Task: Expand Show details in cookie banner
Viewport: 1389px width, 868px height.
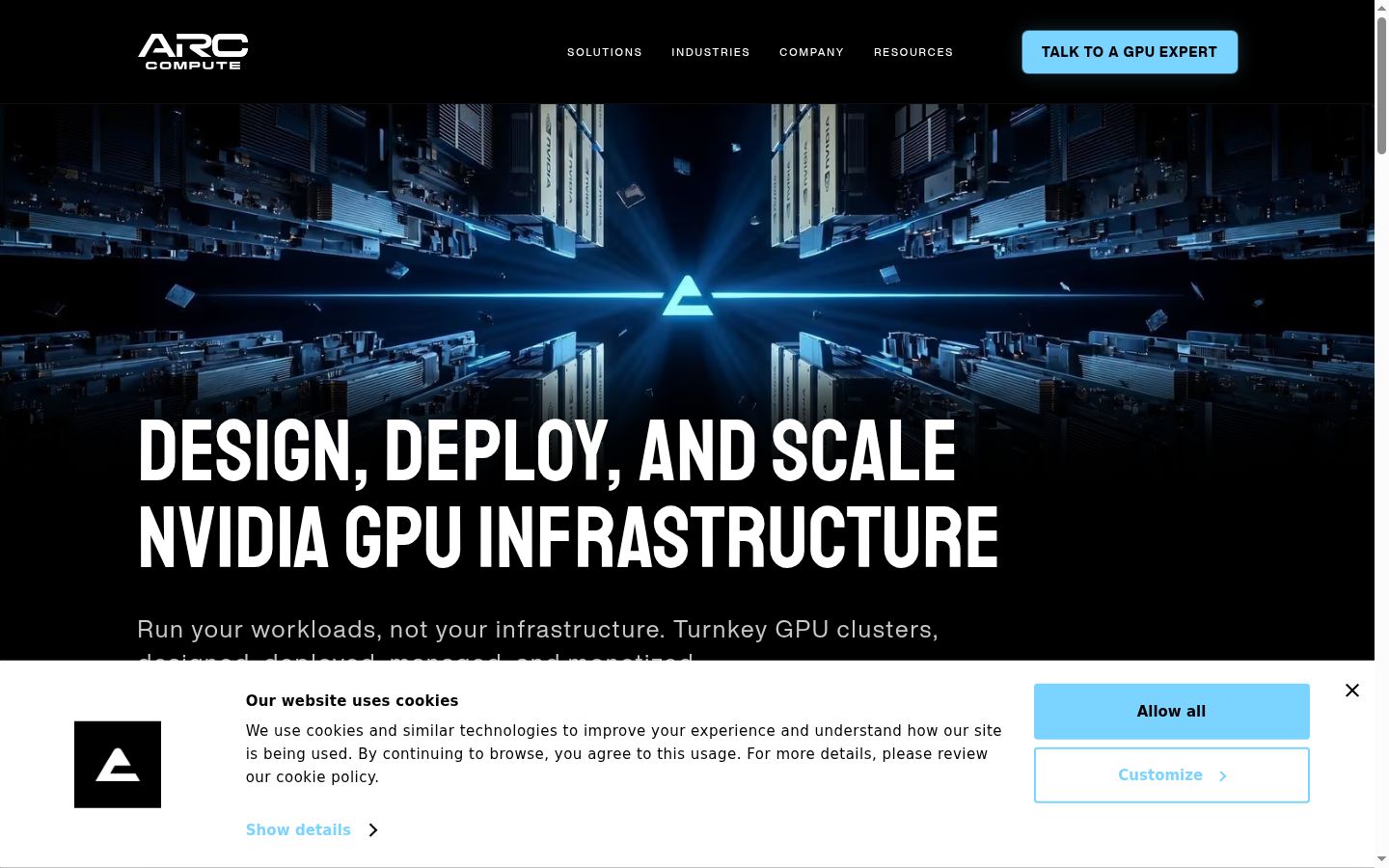Action: (x=312, y=829)
